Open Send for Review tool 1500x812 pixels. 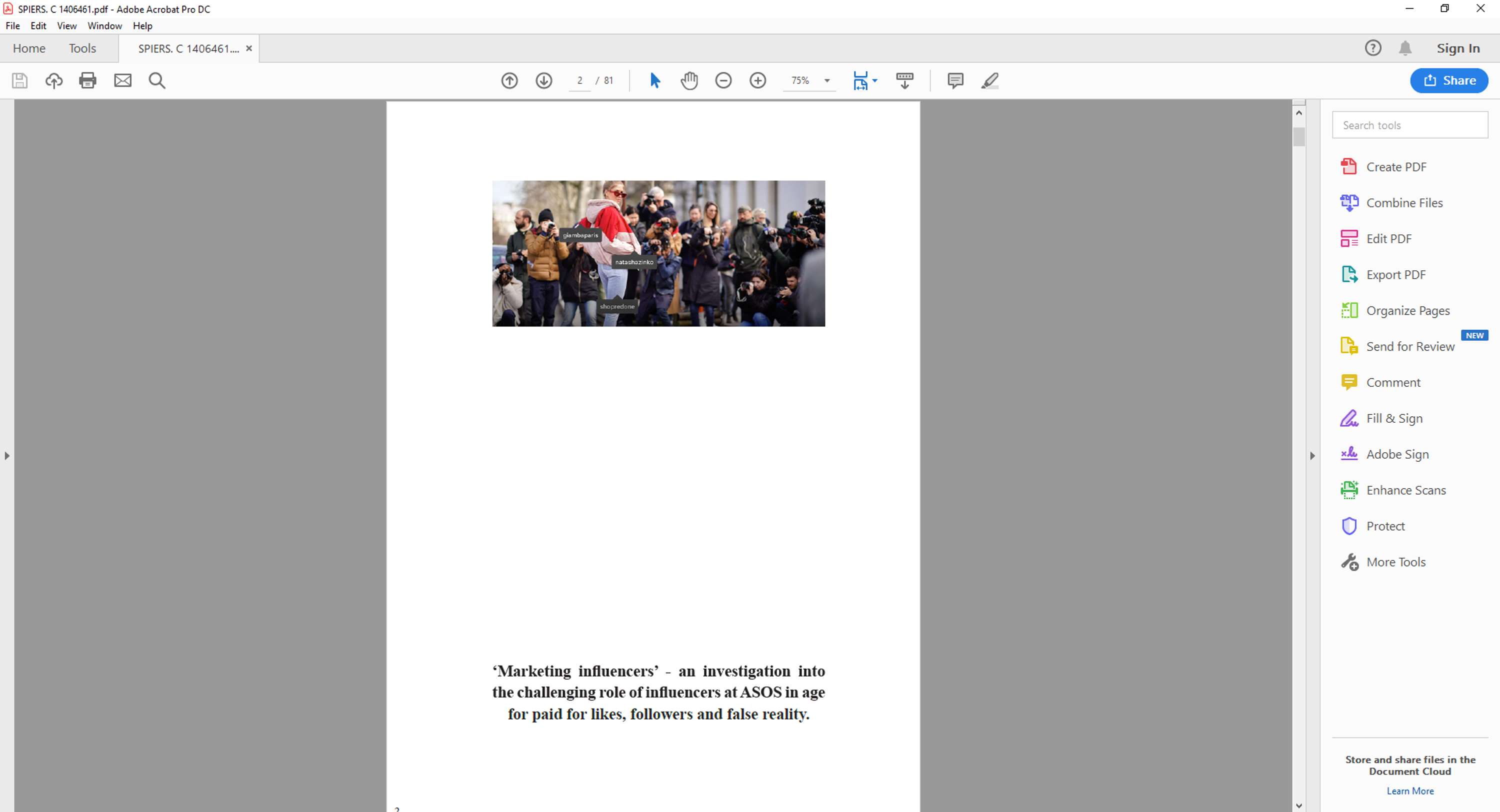(x=1398, y=346)
